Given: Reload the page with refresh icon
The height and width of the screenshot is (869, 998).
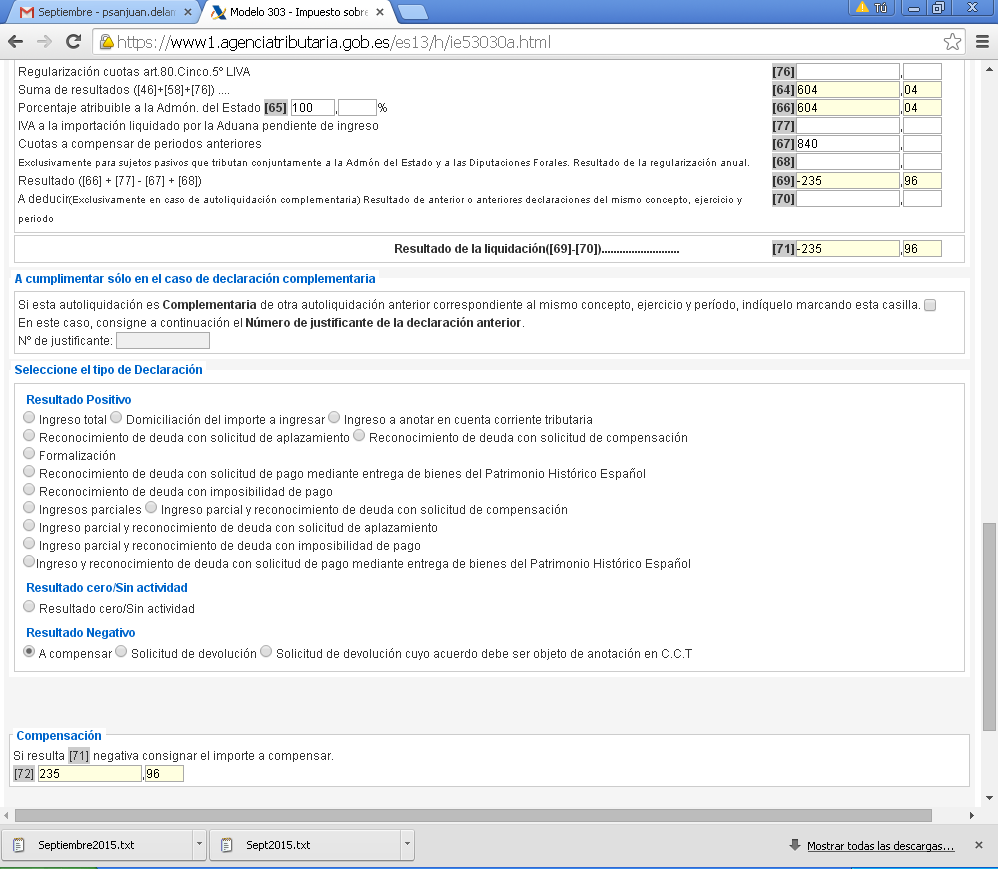Looking at the screenshot, I should pyautogui.click(x=73, y=42).
